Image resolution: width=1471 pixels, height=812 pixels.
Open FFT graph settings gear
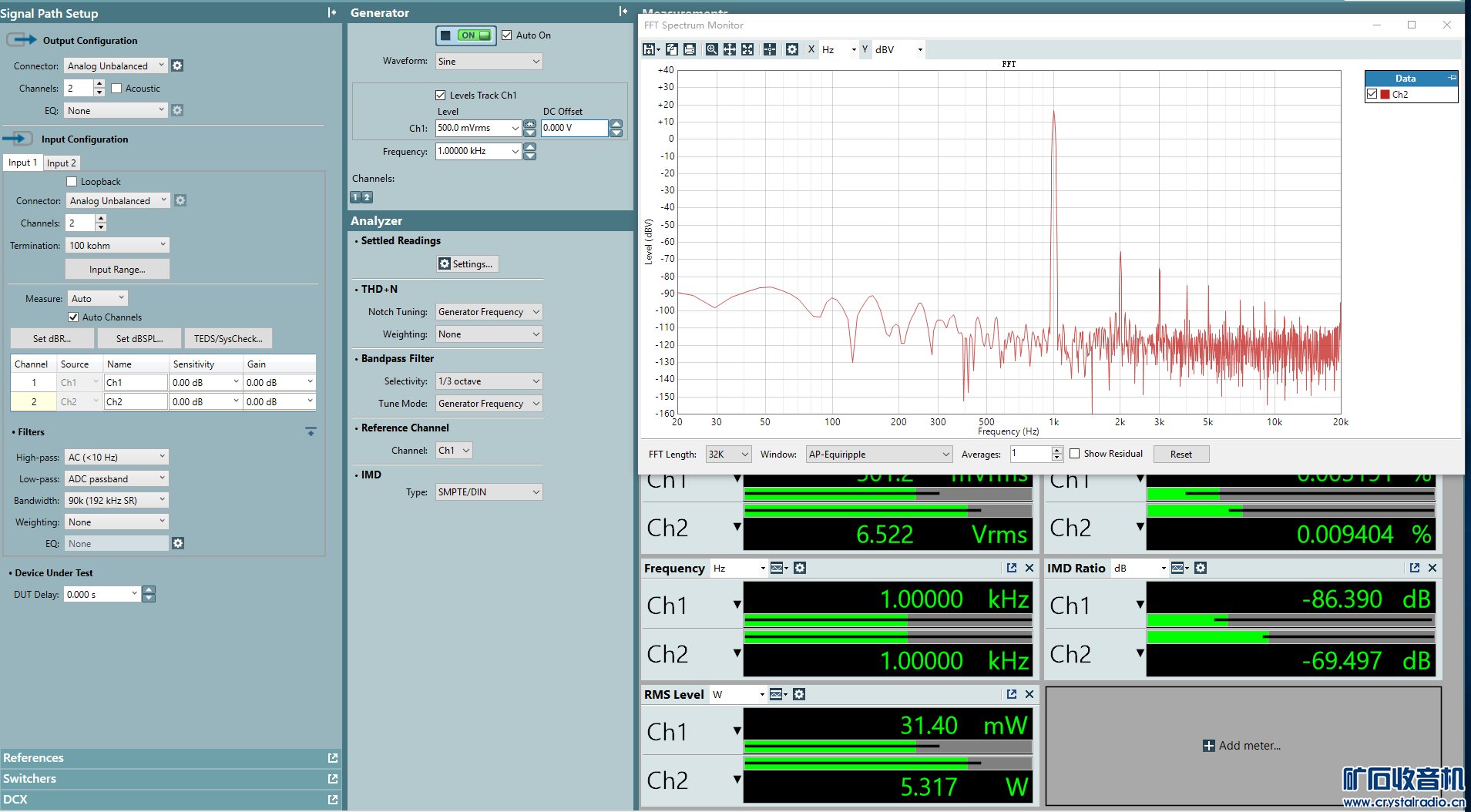coord(792,49)
